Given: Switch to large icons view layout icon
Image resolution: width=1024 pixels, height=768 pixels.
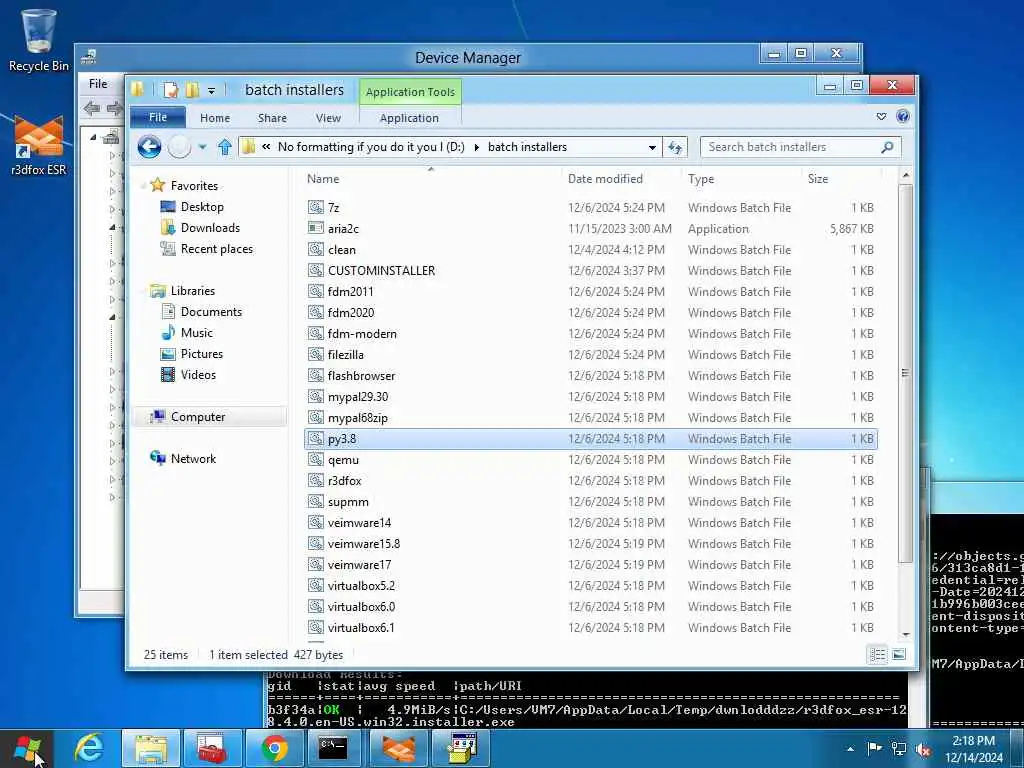Looking at the screenshot, I should coord(899,654).
